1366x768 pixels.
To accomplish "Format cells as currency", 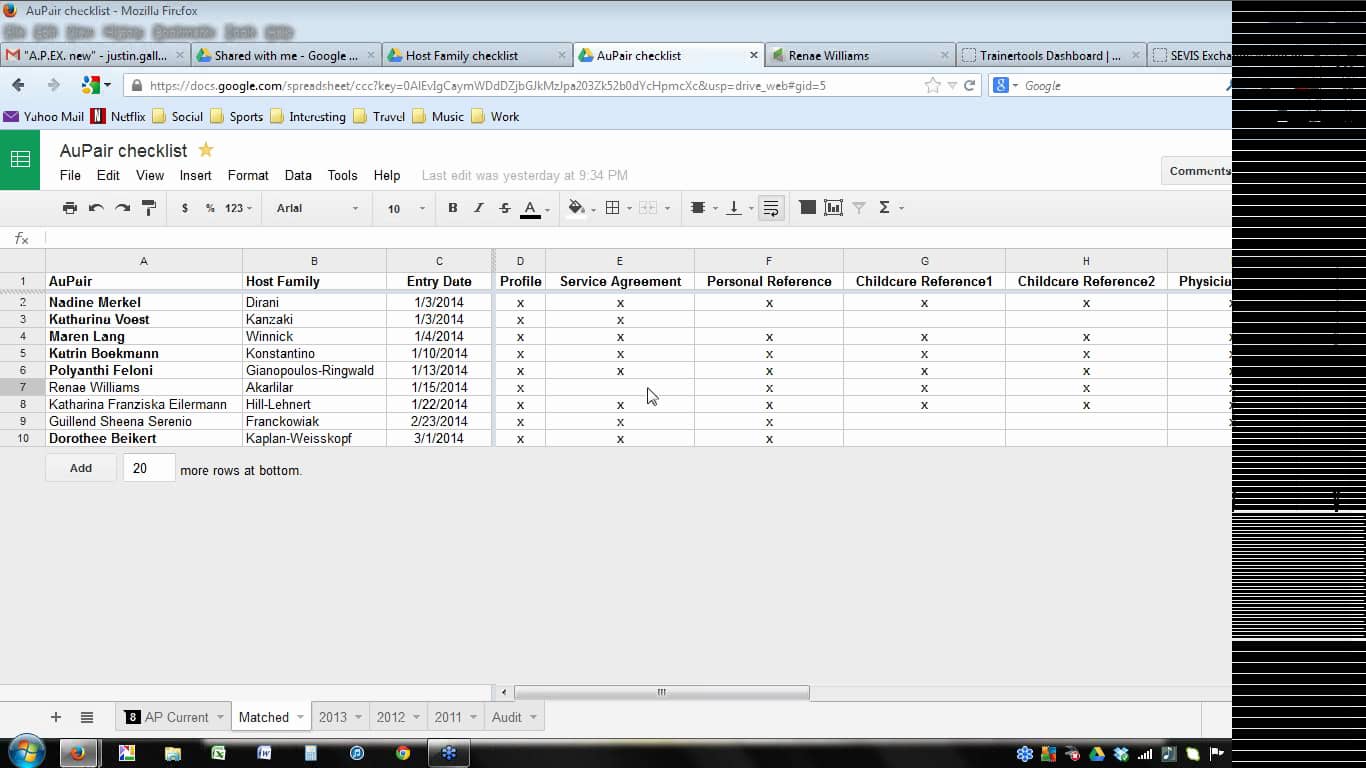I will tap(185, 208).
